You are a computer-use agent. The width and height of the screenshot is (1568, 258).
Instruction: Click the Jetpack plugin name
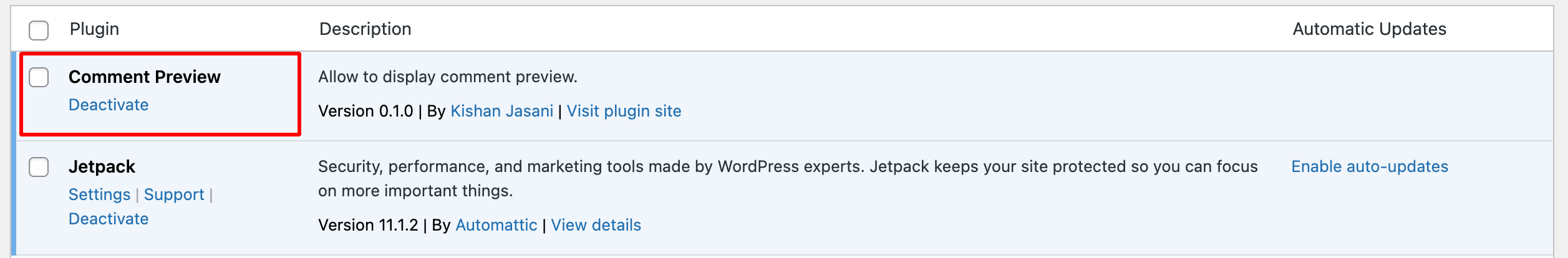tap(102, 166)
